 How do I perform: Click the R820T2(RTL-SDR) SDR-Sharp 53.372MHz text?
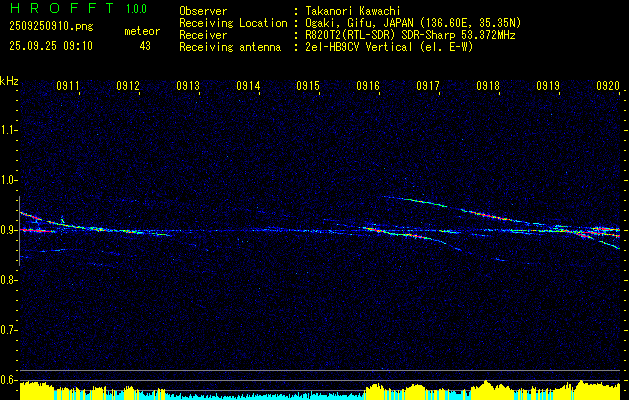(x=410, y=35)
